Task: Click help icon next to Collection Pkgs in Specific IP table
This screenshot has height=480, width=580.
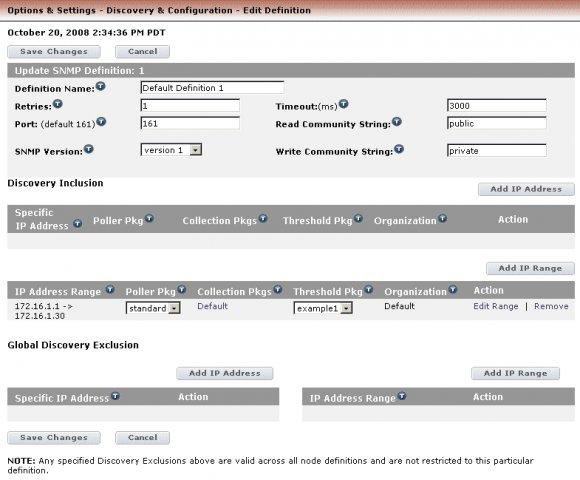Action: tap(263, 218)
